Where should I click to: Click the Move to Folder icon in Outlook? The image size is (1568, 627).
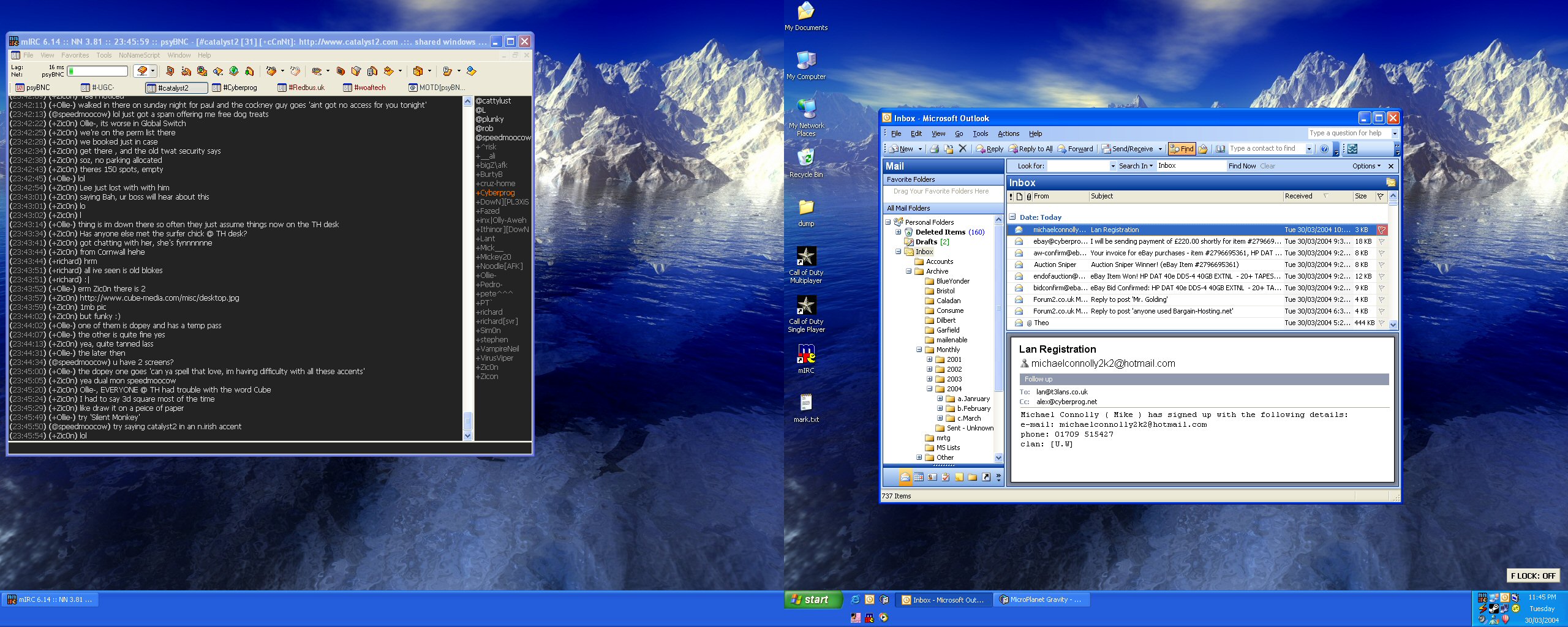coord(948,149)
